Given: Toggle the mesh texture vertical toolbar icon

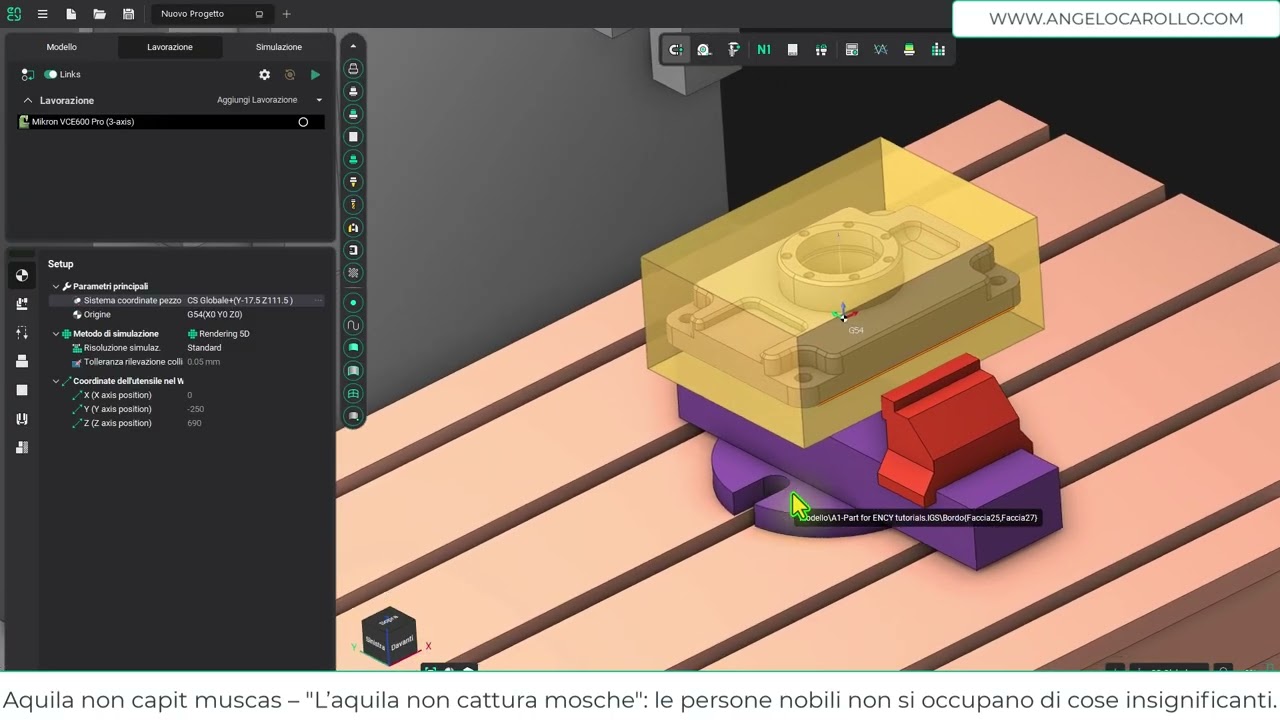Looking at the screenshot, I should pos(353,272).
